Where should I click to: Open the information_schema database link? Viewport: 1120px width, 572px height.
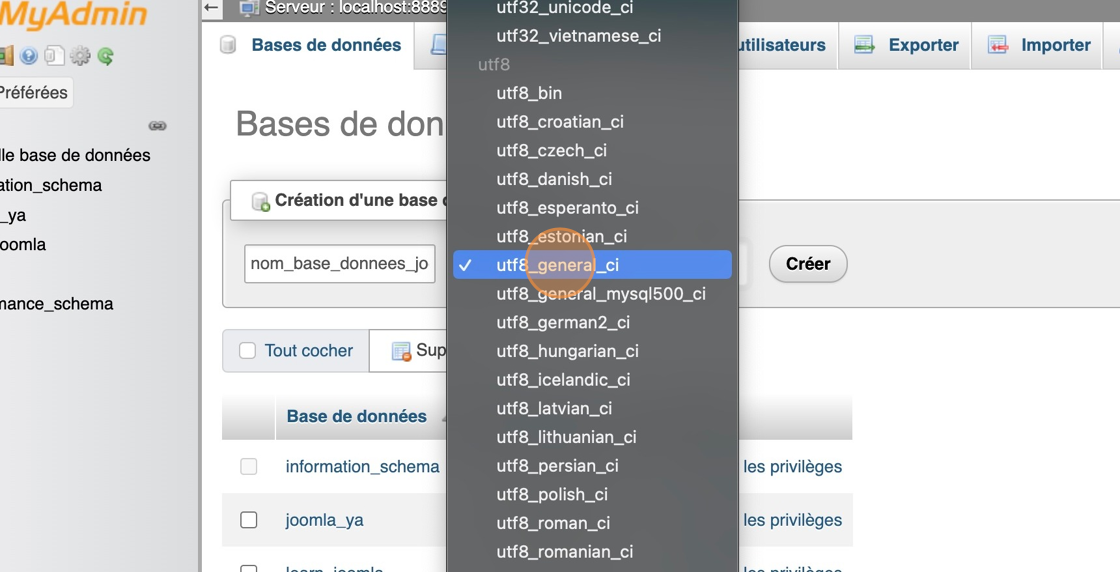tap(362, 466)
